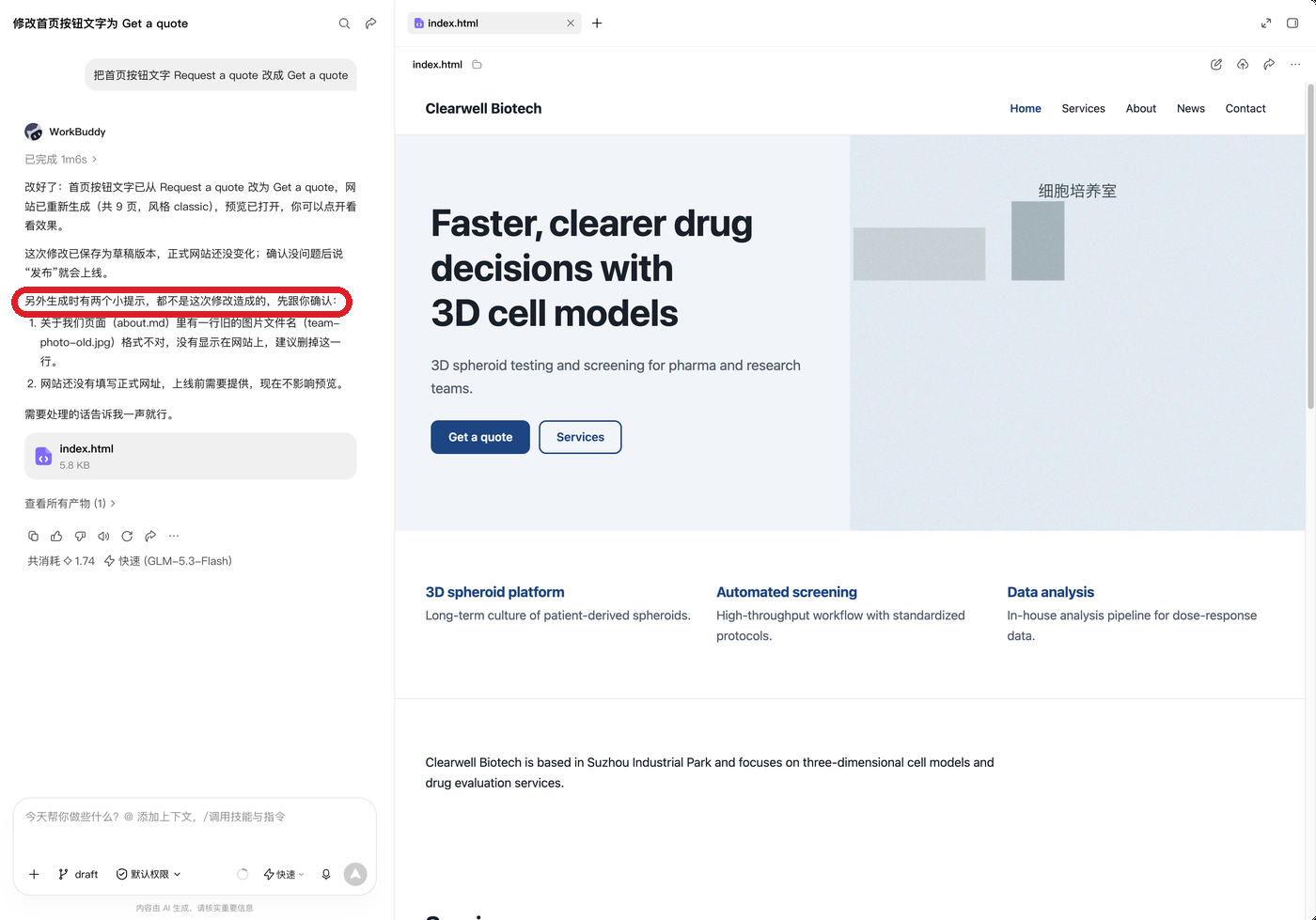This screenshot has height=920, width=1316.
Task: Edit index.html using the pencil icon
Action: (x=1216, y=64)
